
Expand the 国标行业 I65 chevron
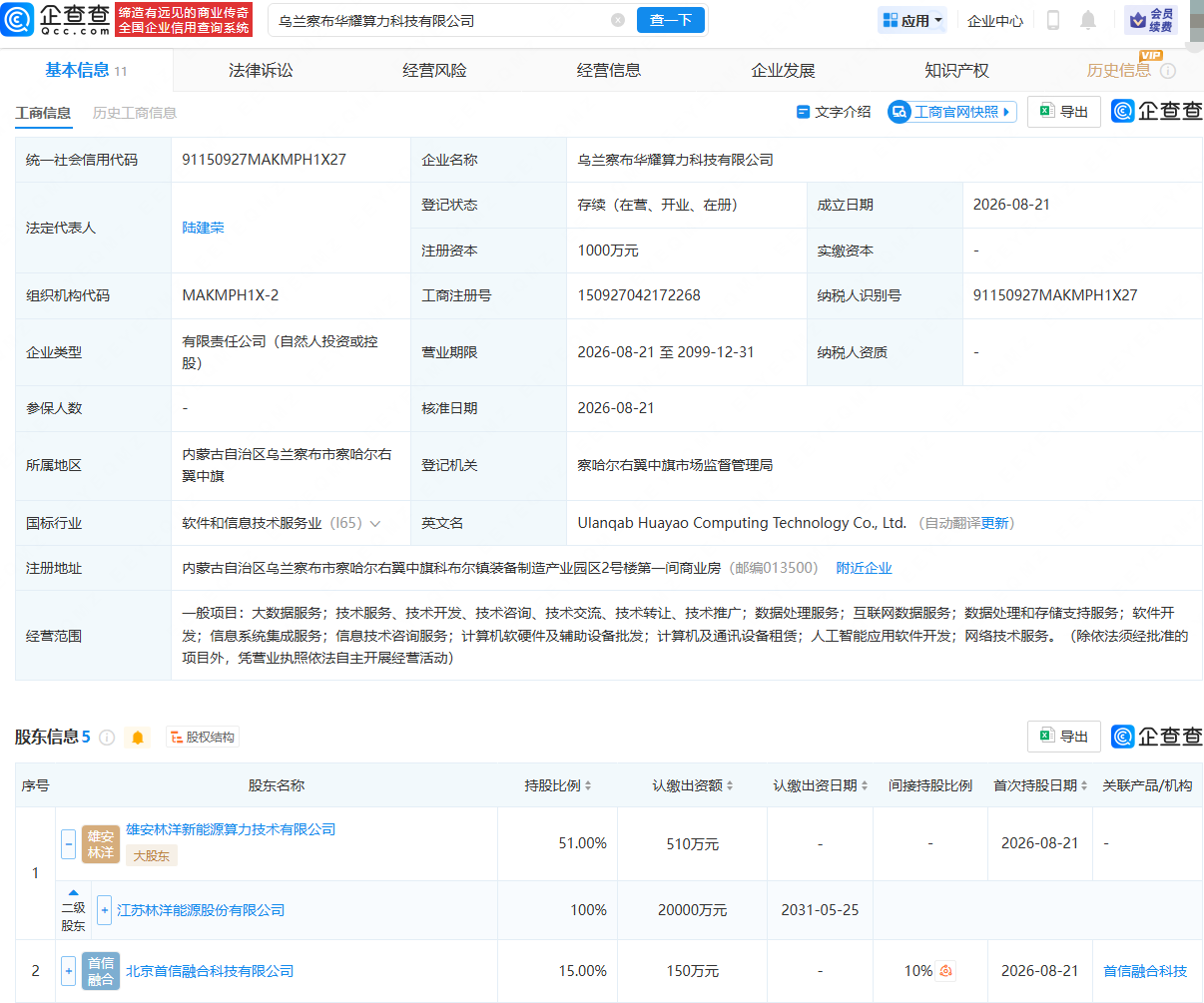coord(375,524)
